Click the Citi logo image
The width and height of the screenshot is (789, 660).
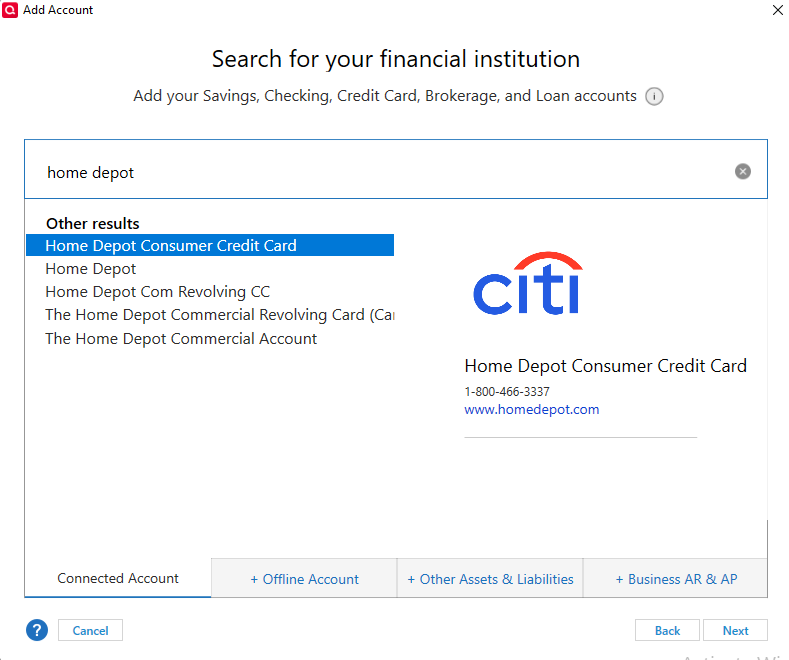[x=528, y=283]
